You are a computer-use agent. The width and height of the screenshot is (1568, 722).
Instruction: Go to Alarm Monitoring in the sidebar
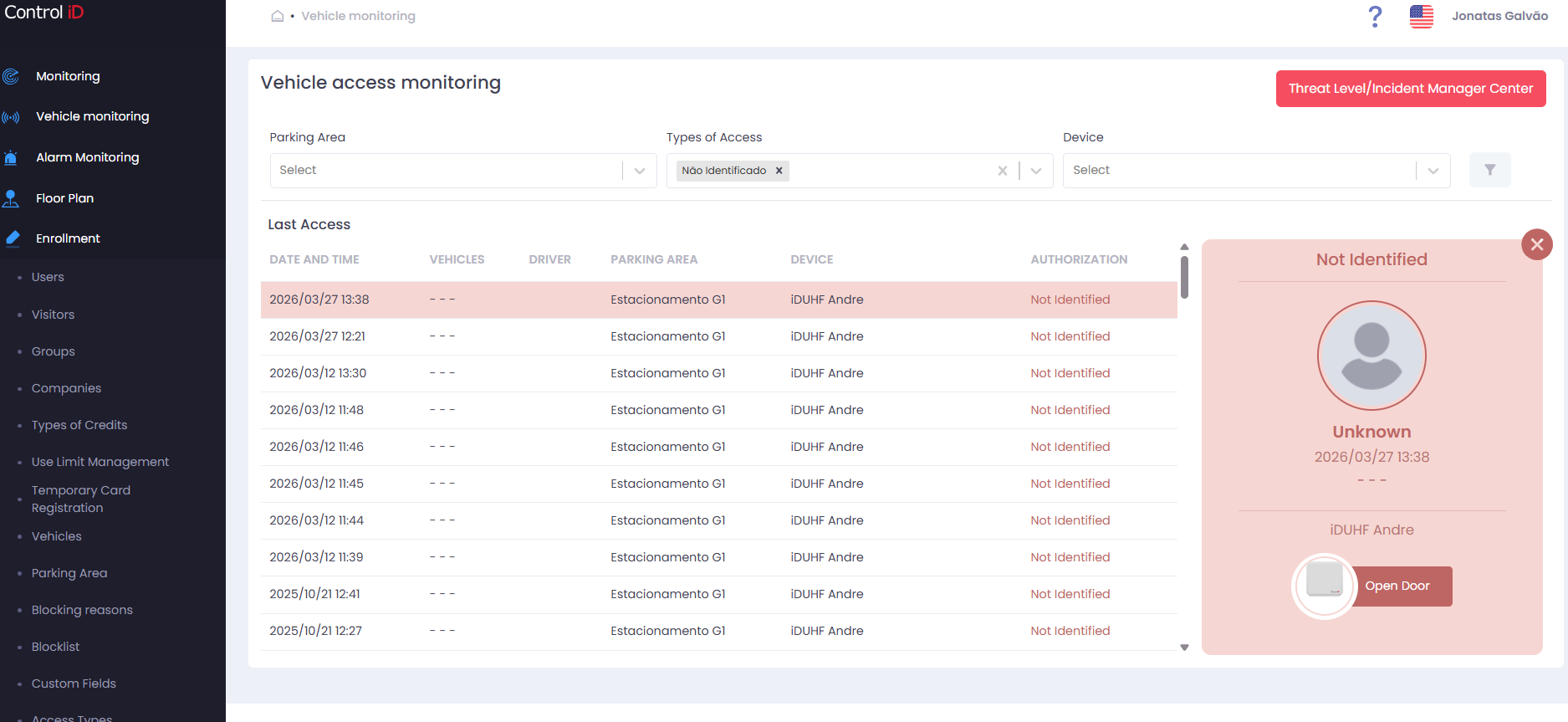click(x=87, y=157)
